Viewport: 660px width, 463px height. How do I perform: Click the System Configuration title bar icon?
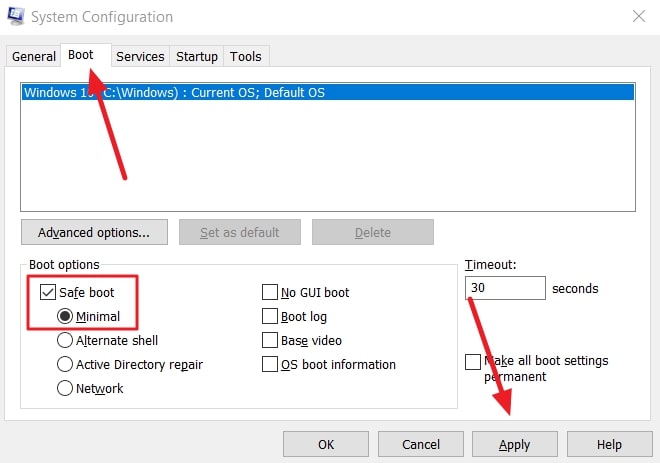16,16
